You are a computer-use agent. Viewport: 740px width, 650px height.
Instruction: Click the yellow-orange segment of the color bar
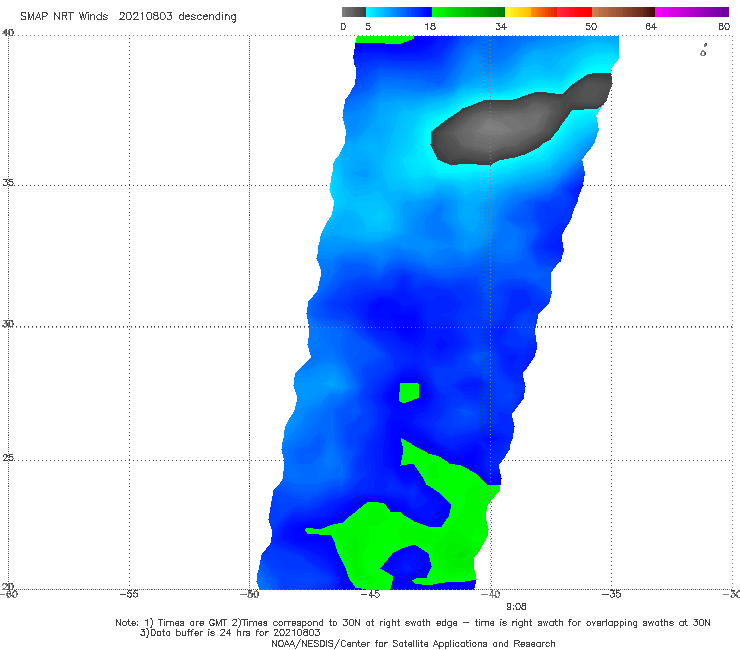(531, 12)
